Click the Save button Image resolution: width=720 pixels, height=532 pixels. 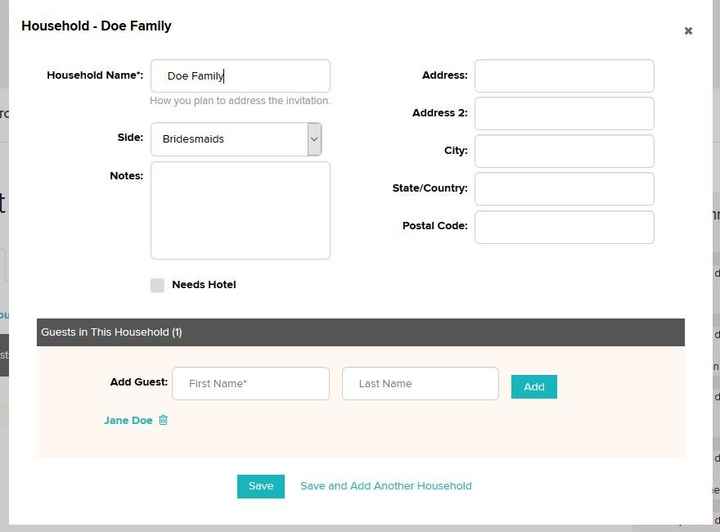[261, 486]
